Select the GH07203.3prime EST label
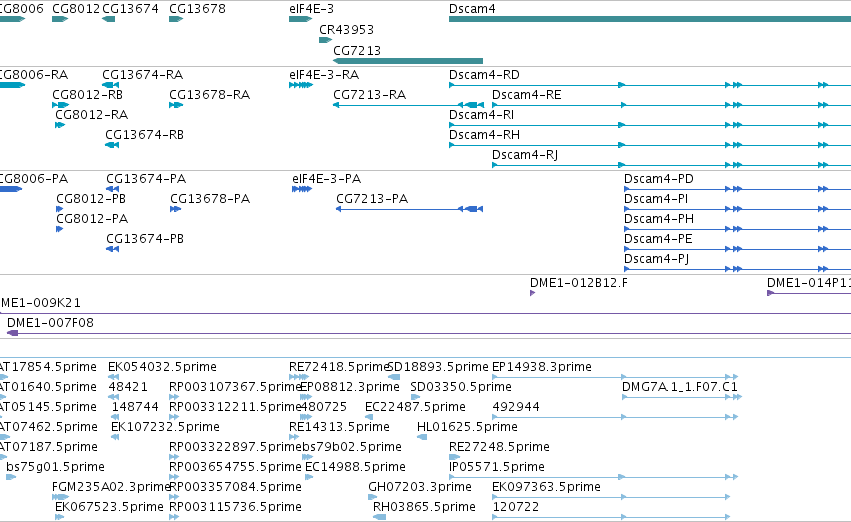The image size is (851, 522). pos(420,487)
